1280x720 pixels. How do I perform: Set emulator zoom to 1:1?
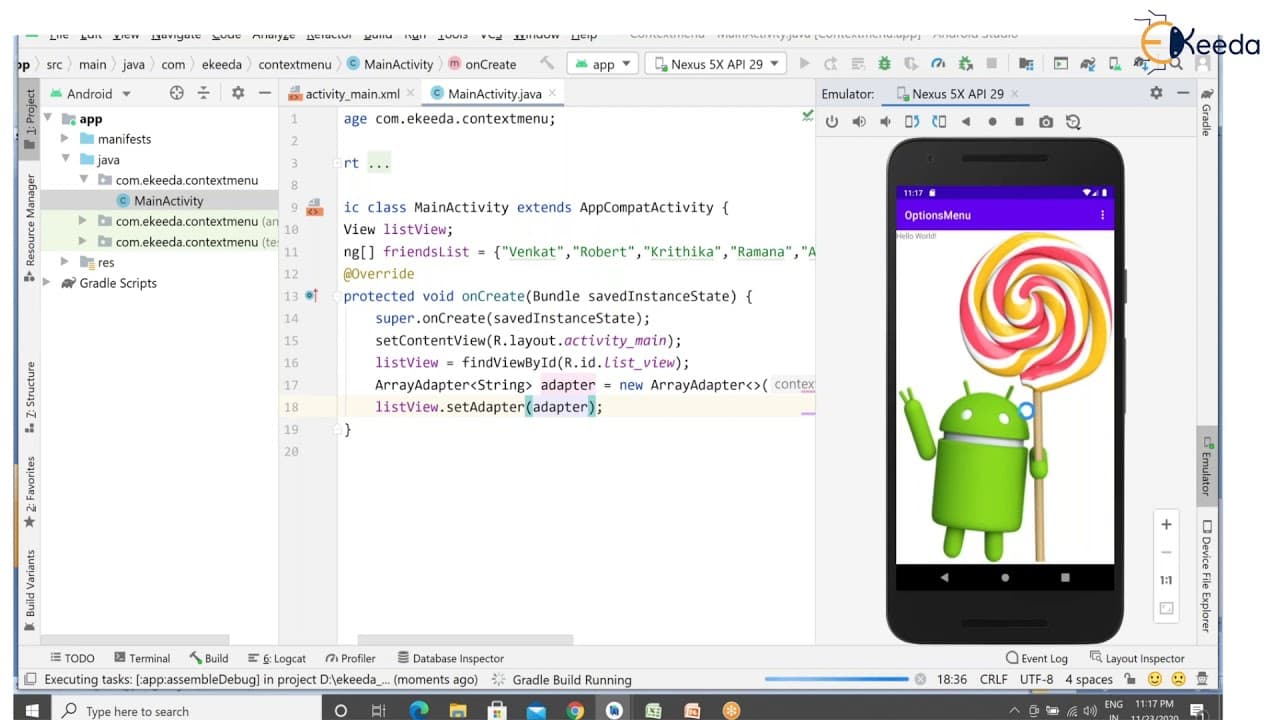click(1166, 580)
